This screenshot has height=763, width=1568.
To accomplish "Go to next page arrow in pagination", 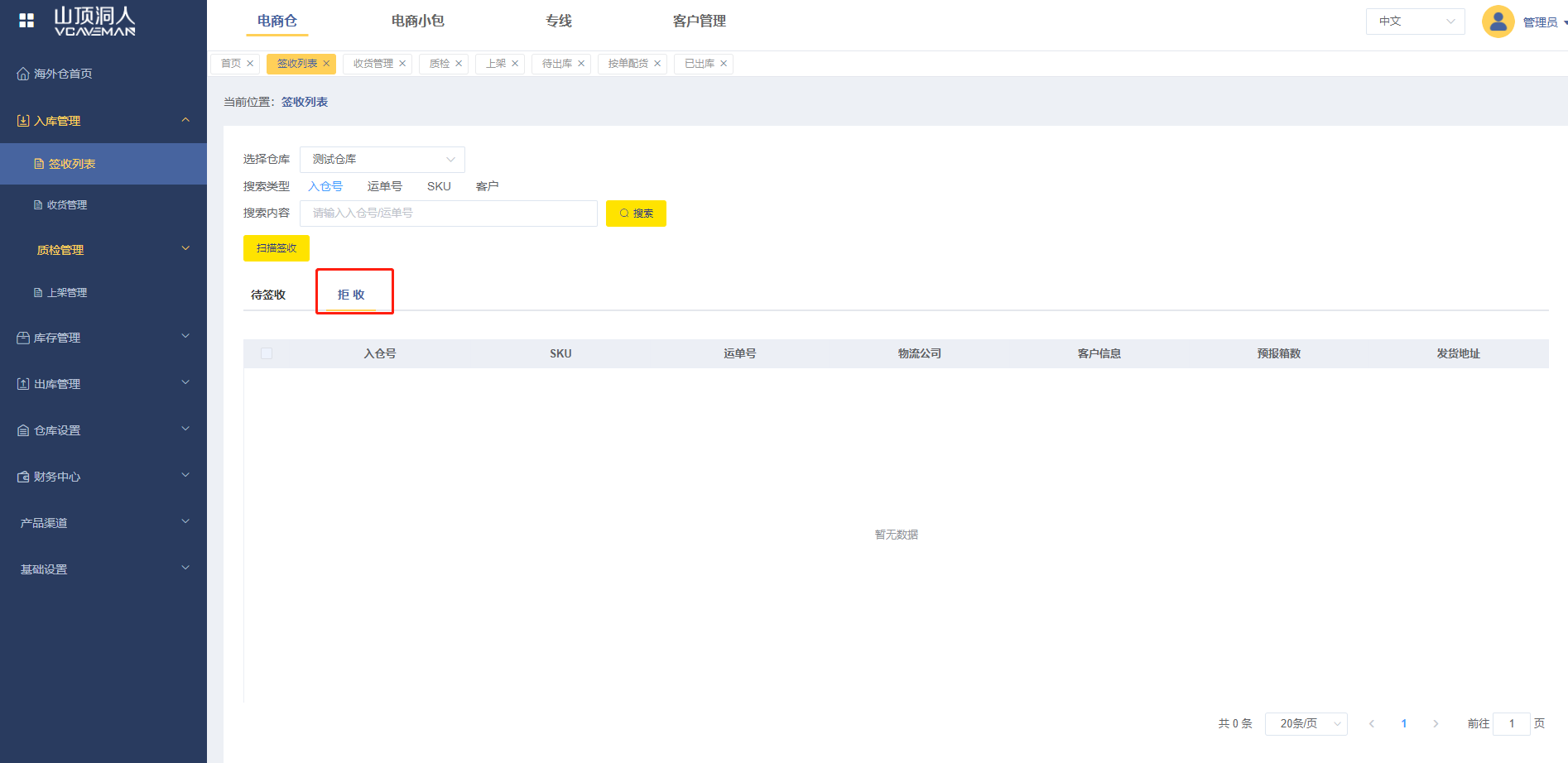I will (x=1436, y=724).
